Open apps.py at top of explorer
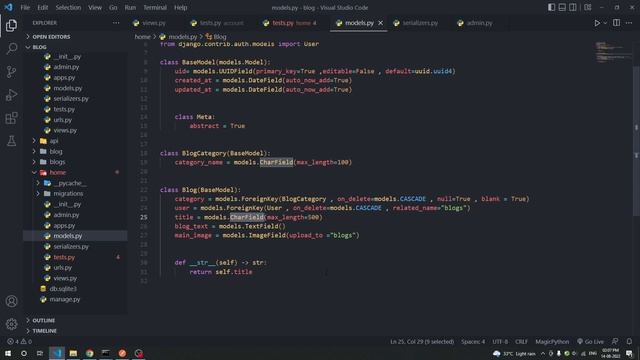Screen dimensions: 640x360 coord(75,78)
